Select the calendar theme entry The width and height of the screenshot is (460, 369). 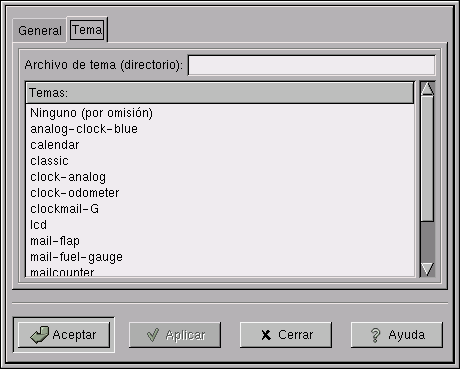[220, 145]
